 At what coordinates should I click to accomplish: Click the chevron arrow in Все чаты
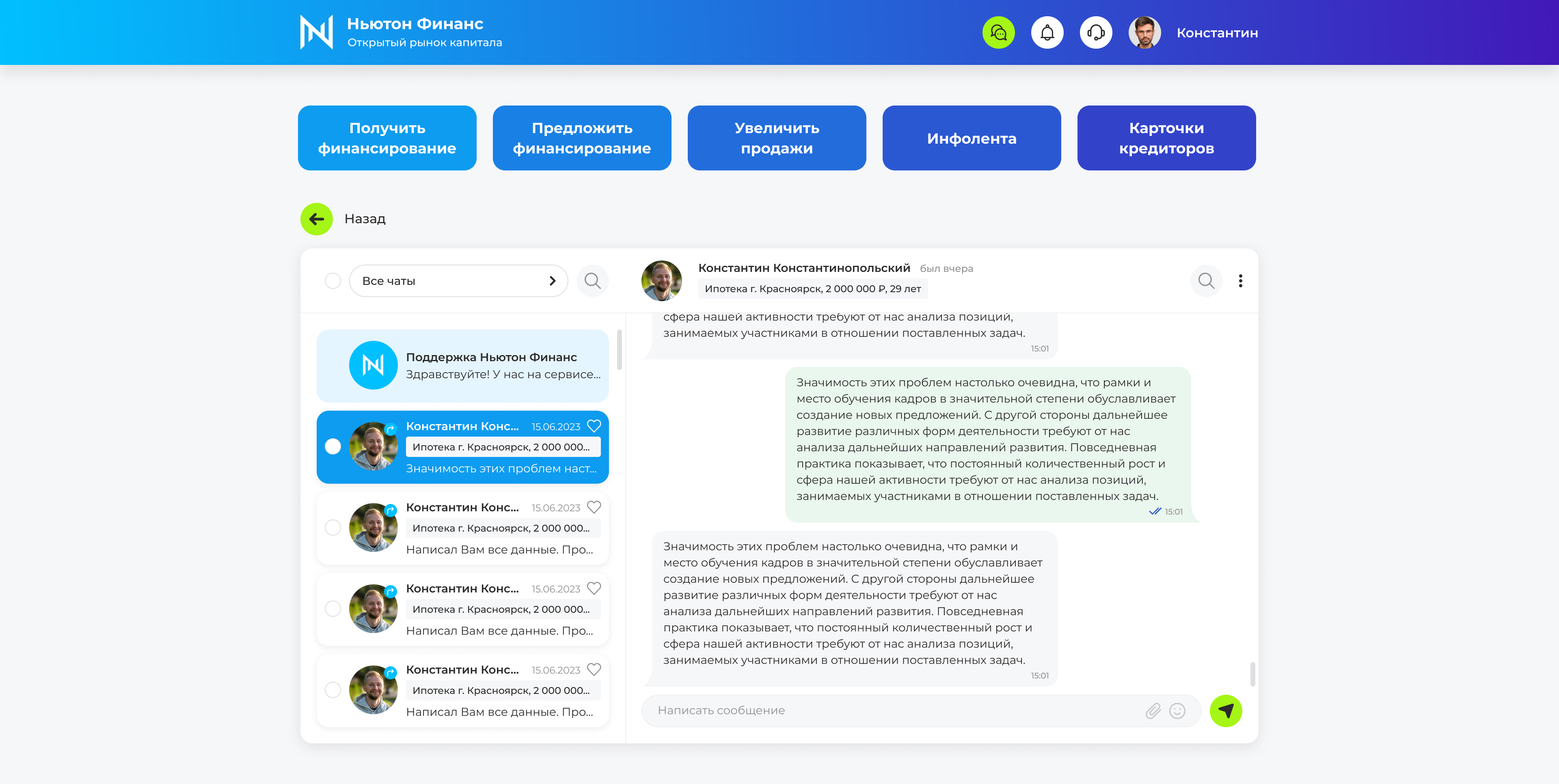tap(552, 281)
